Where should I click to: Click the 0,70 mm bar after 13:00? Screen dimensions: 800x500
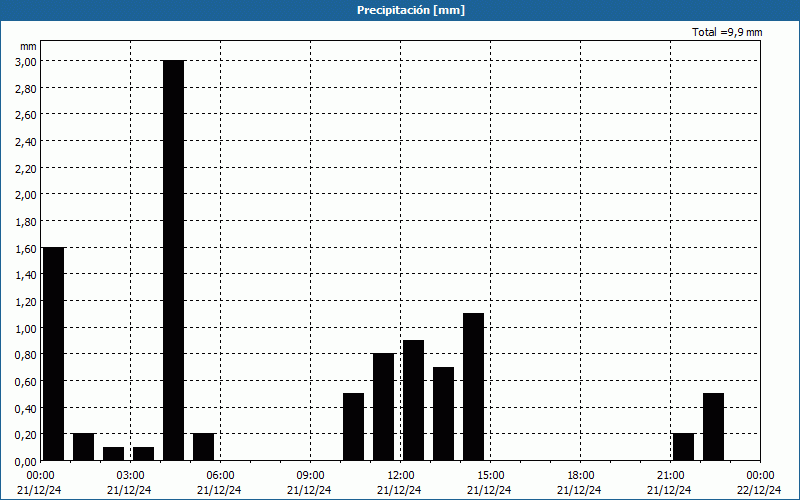coord(443,413)
